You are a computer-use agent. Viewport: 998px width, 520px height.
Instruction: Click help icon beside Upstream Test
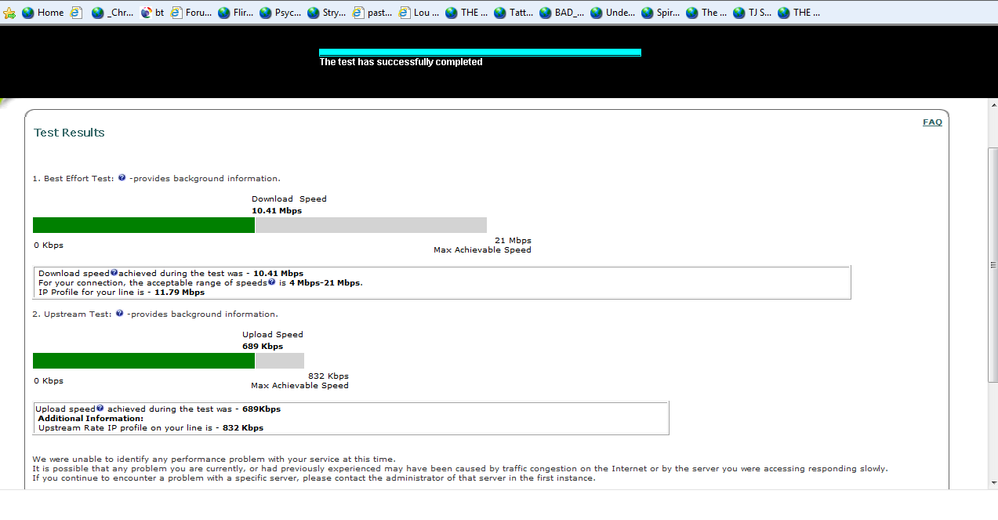119,313
